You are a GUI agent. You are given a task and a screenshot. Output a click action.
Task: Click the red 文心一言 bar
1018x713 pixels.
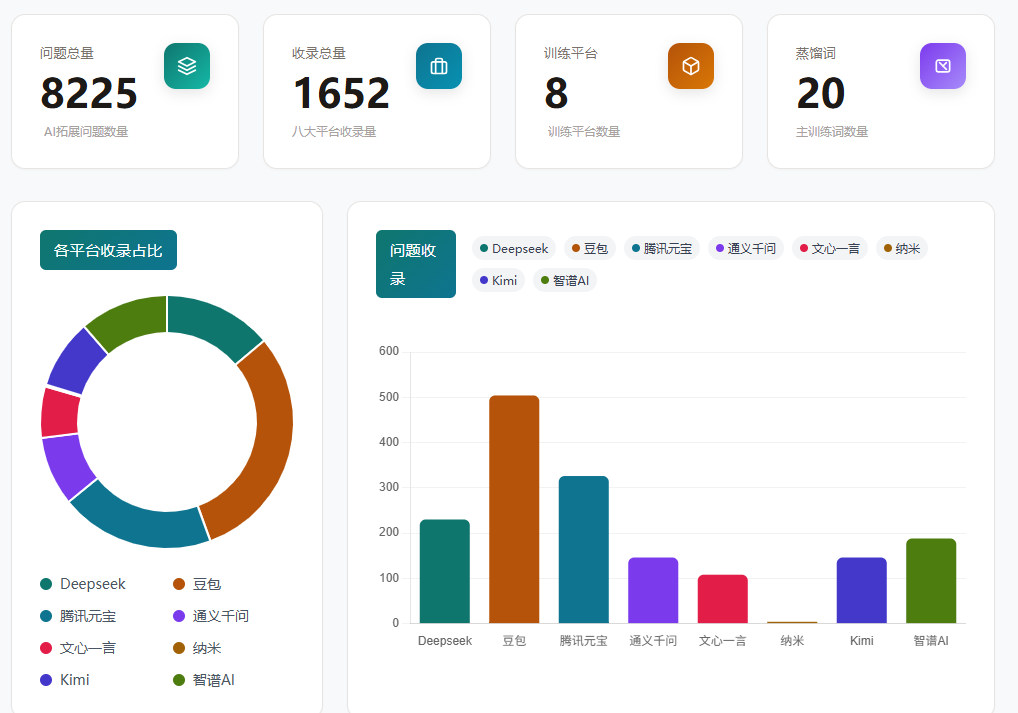coord(723,599)
